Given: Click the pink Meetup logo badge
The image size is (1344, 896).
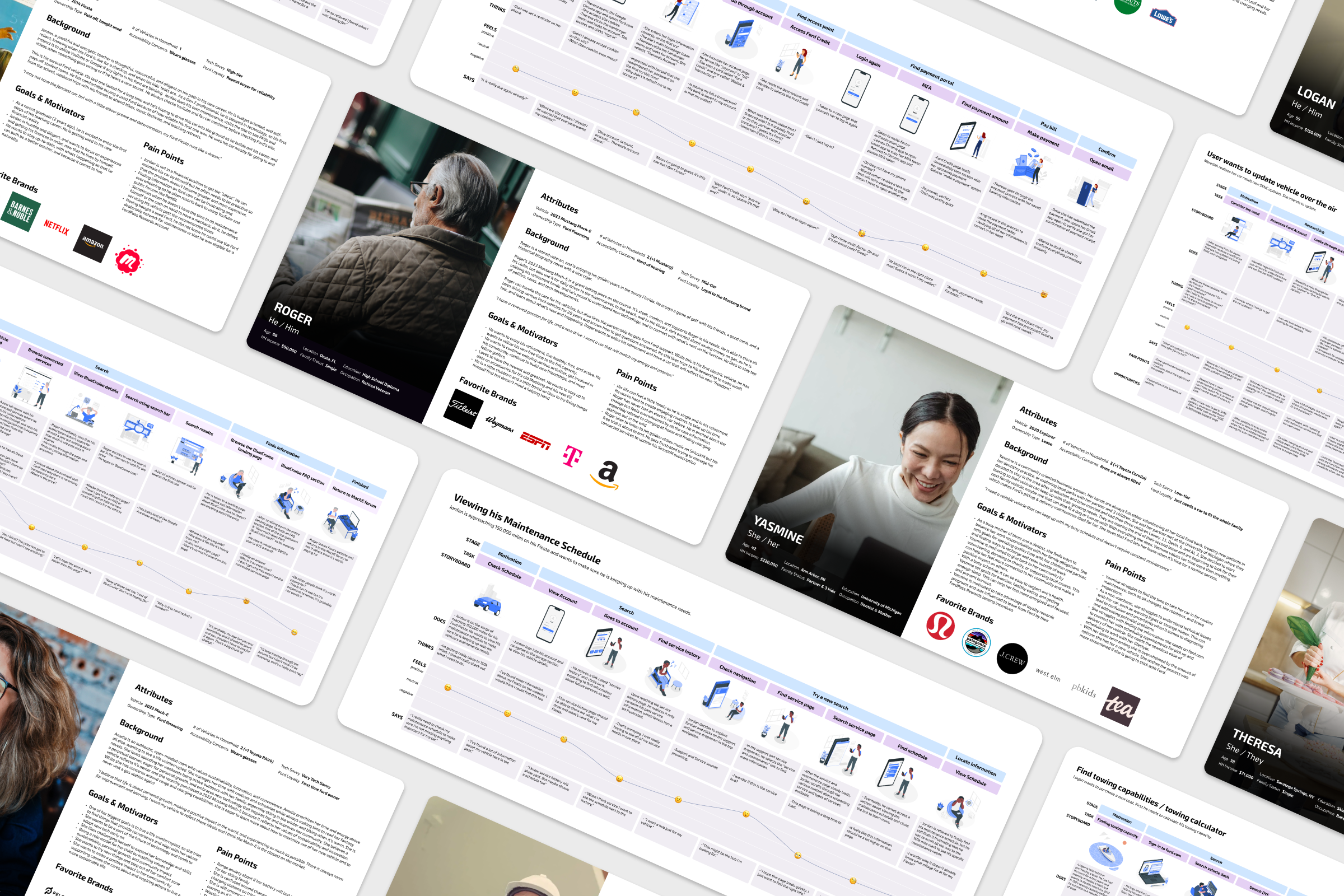Looking at the screenshot, I should 129,262.
